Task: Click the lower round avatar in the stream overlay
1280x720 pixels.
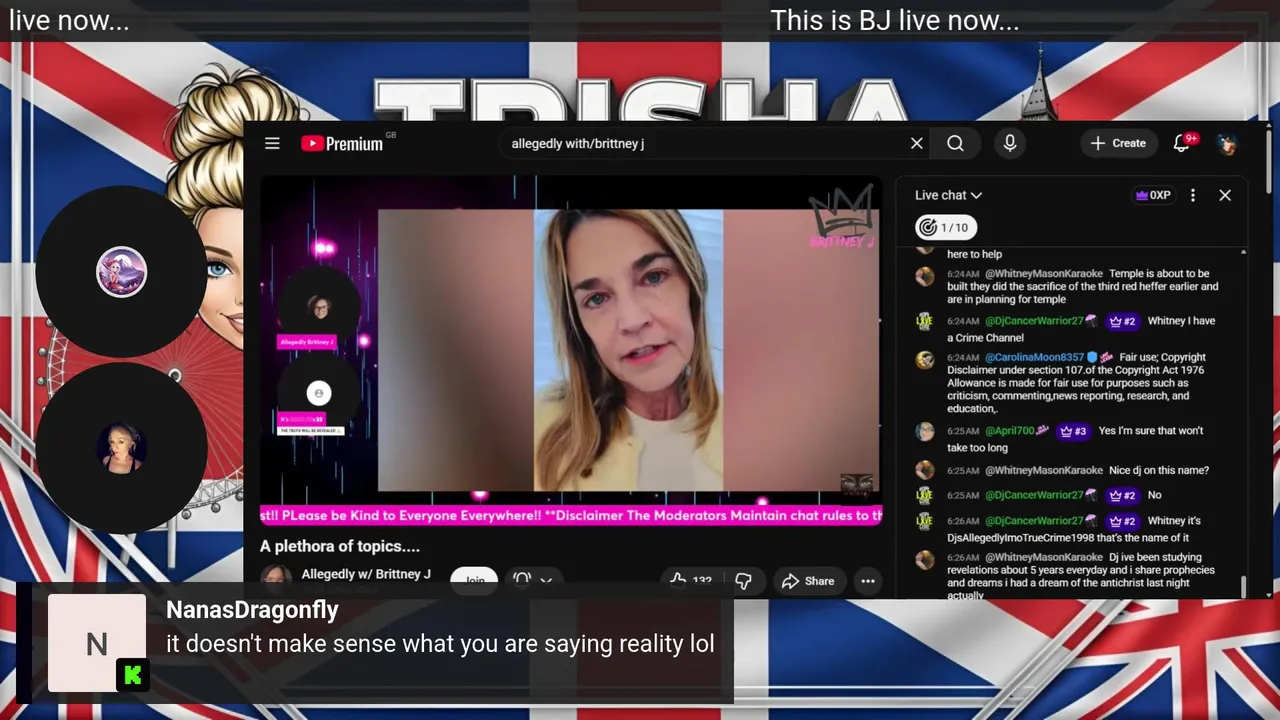Action: [121, 448]
